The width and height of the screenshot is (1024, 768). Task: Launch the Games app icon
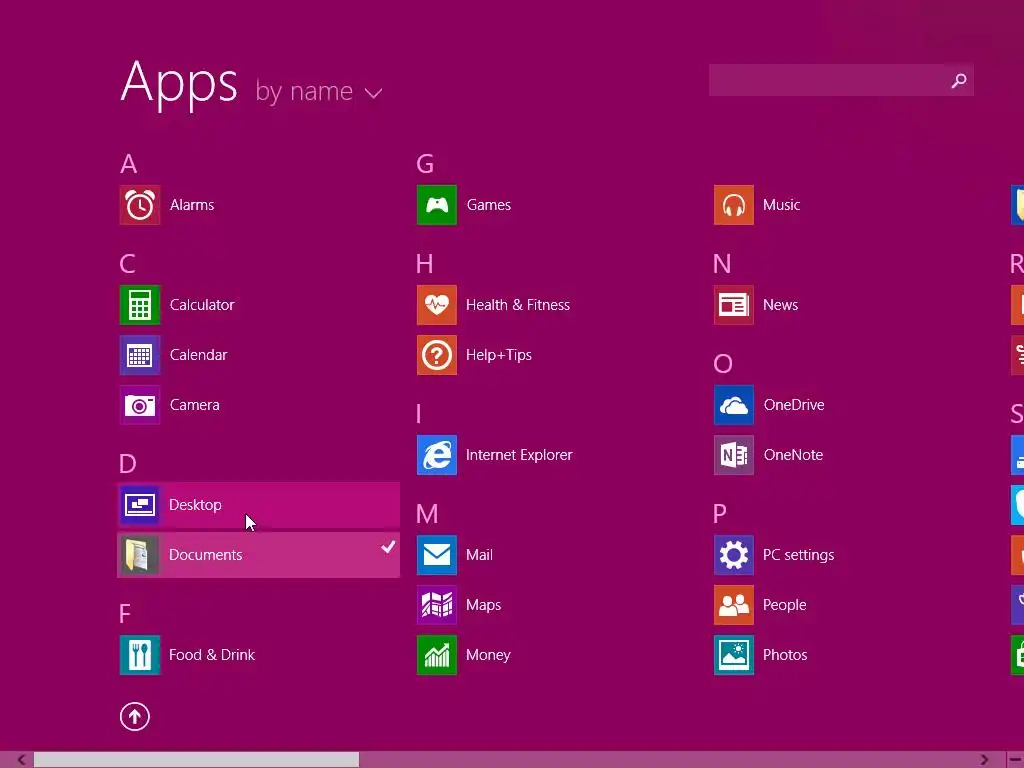[437, 205]
